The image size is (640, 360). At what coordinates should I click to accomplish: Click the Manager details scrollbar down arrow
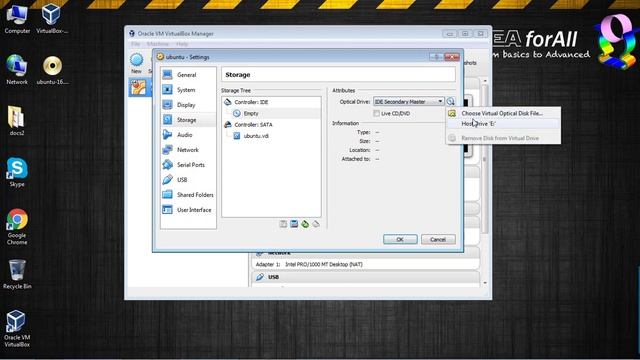[x=485, y=283]
